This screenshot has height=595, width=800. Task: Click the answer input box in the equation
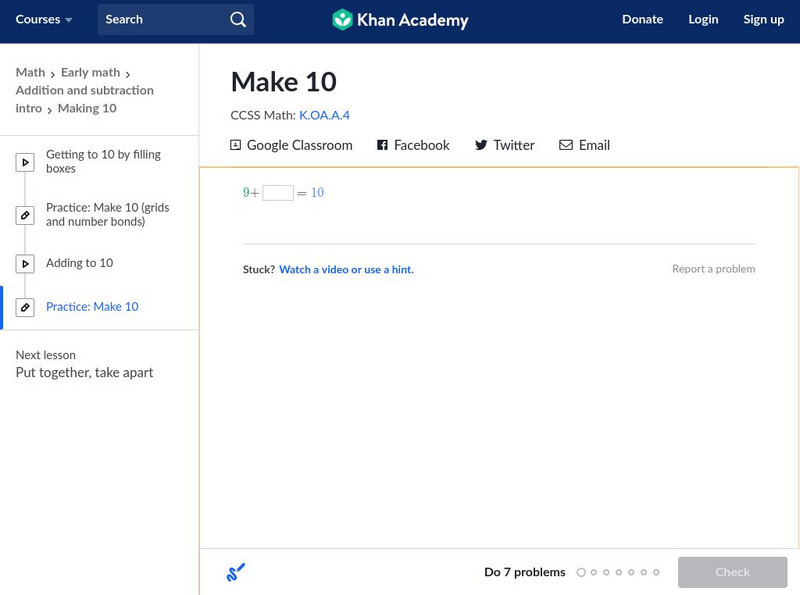[280, 192]
